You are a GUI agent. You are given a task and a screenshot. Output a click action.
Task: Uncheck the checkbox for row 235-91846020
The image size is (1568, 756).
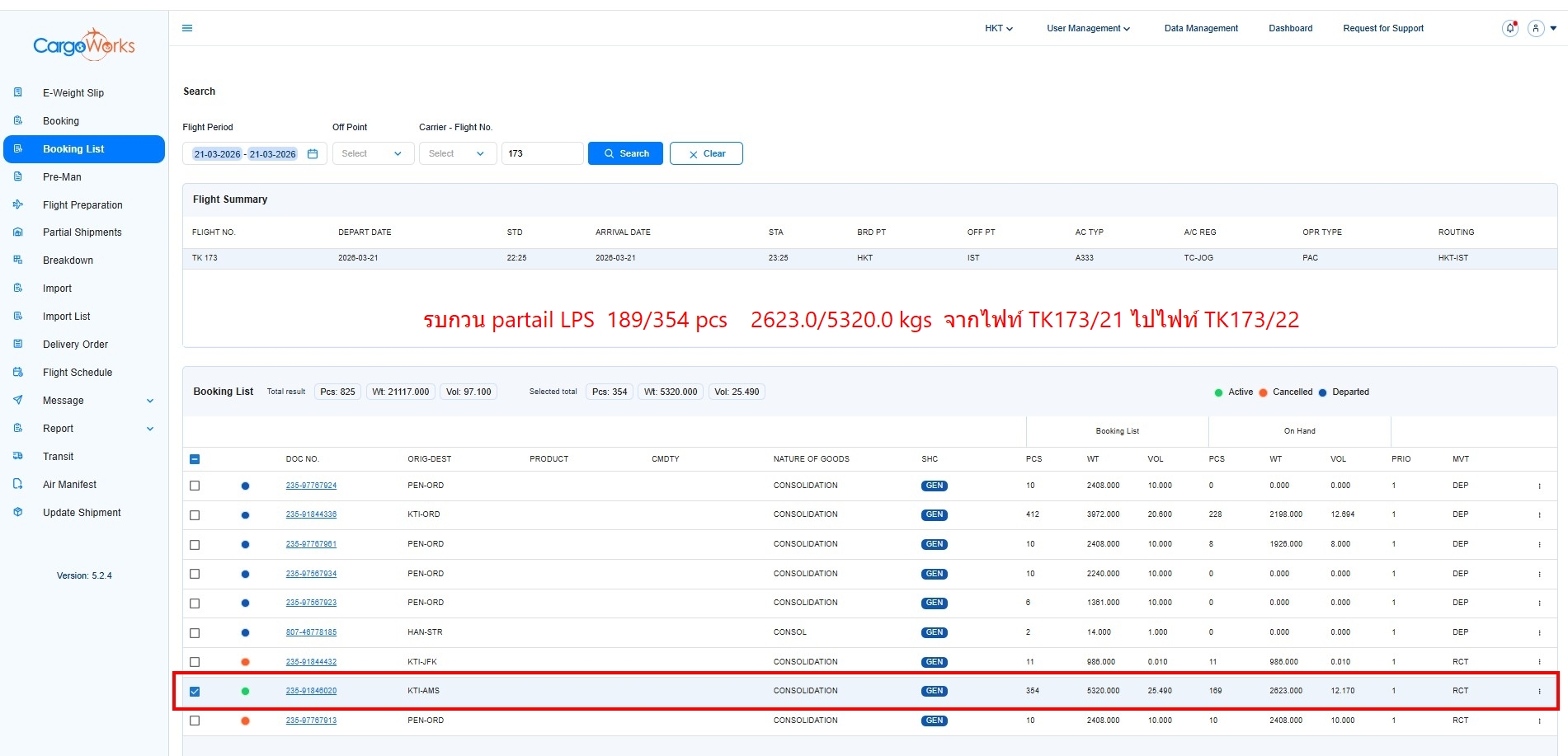coord(195,692)
